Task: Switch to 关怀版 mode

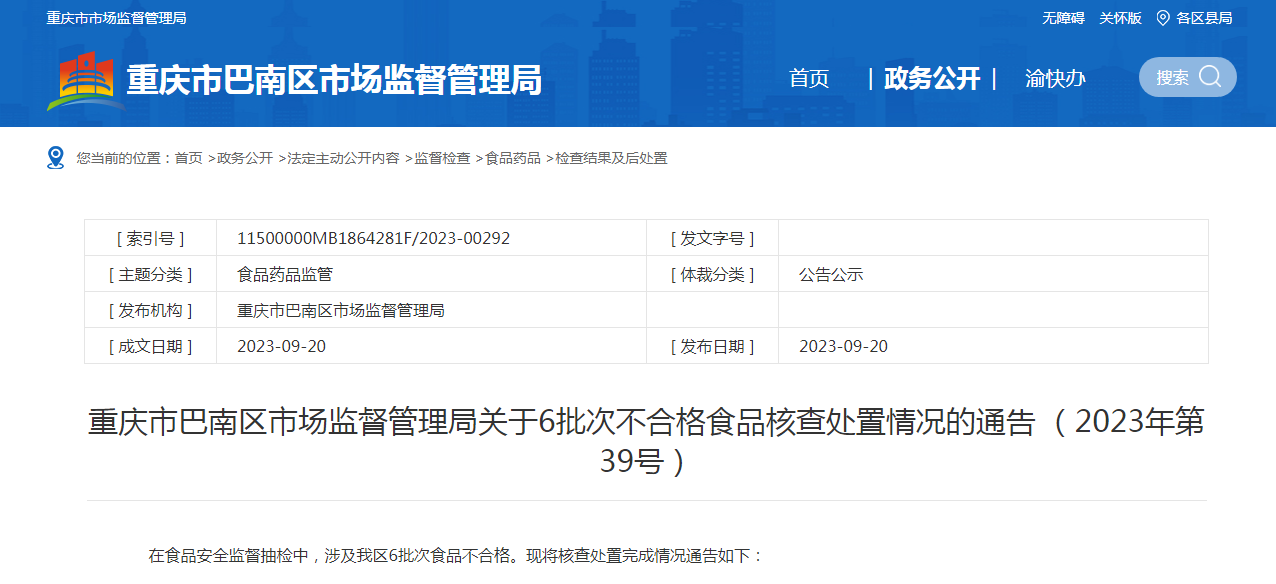Action: pyautogui.click(x=1120, y=18)
